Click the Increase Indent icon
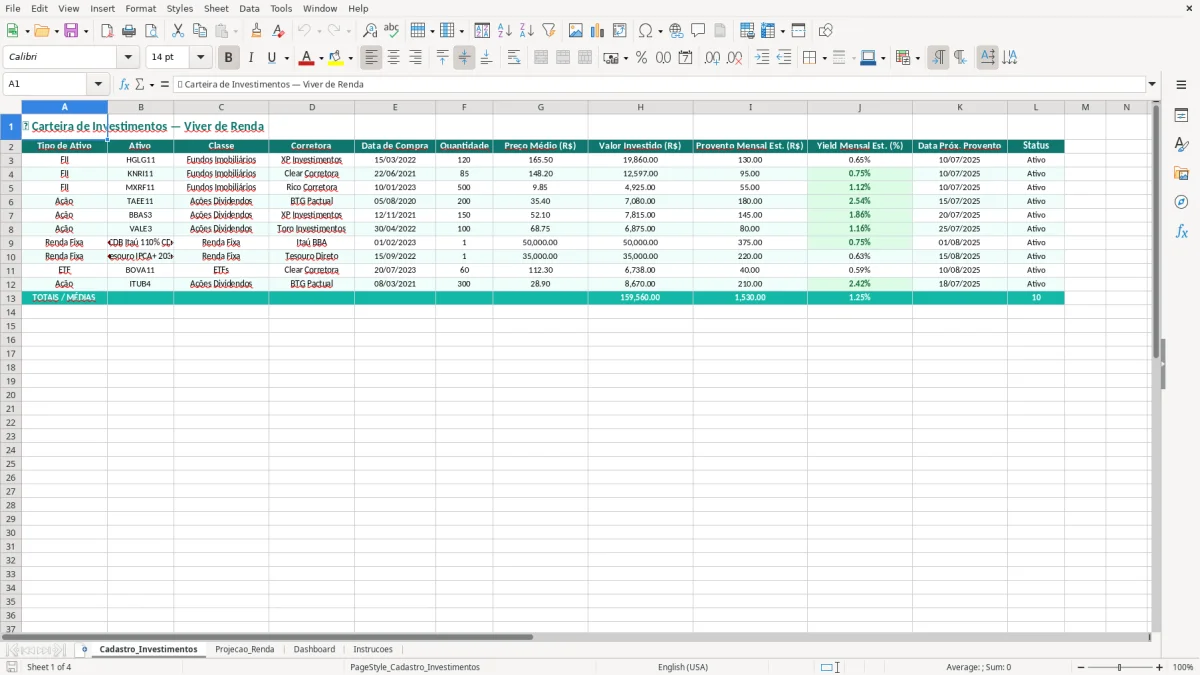This screenshot has width=1200, height=675. 763,58
